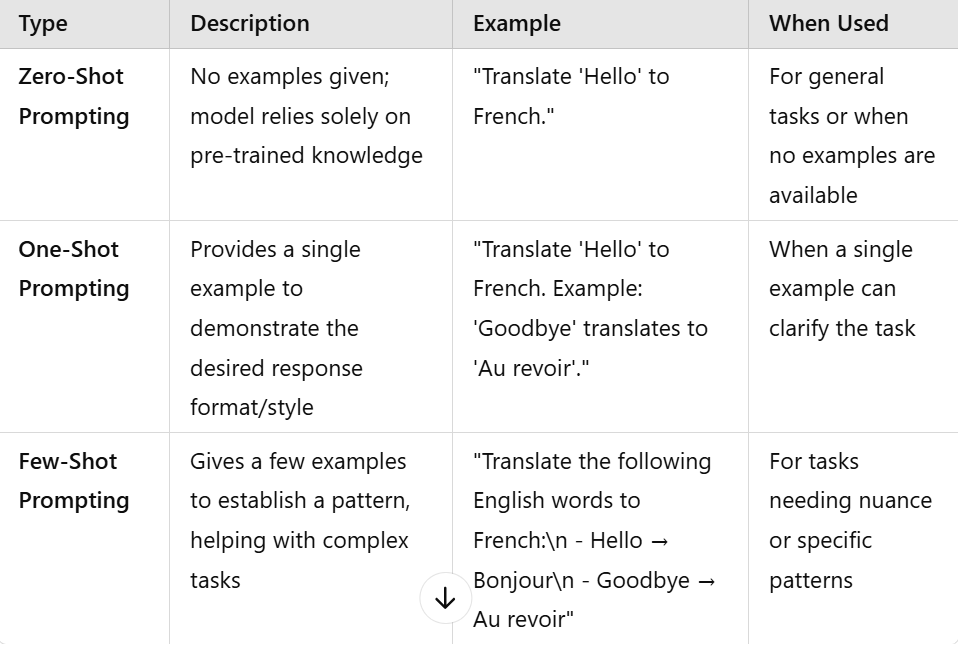Click the 'For general tasks' when-used cell

point(852,136)
